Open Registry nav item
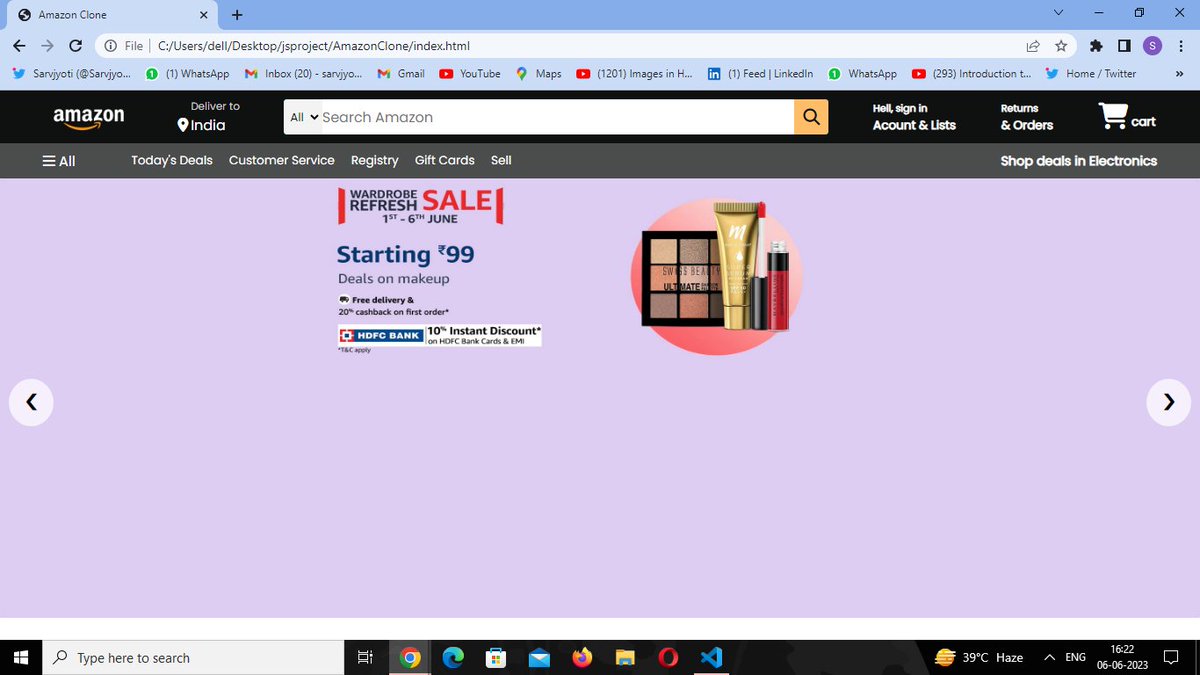This screenshot has height=675, width=1200. click(x=374, y=160)
